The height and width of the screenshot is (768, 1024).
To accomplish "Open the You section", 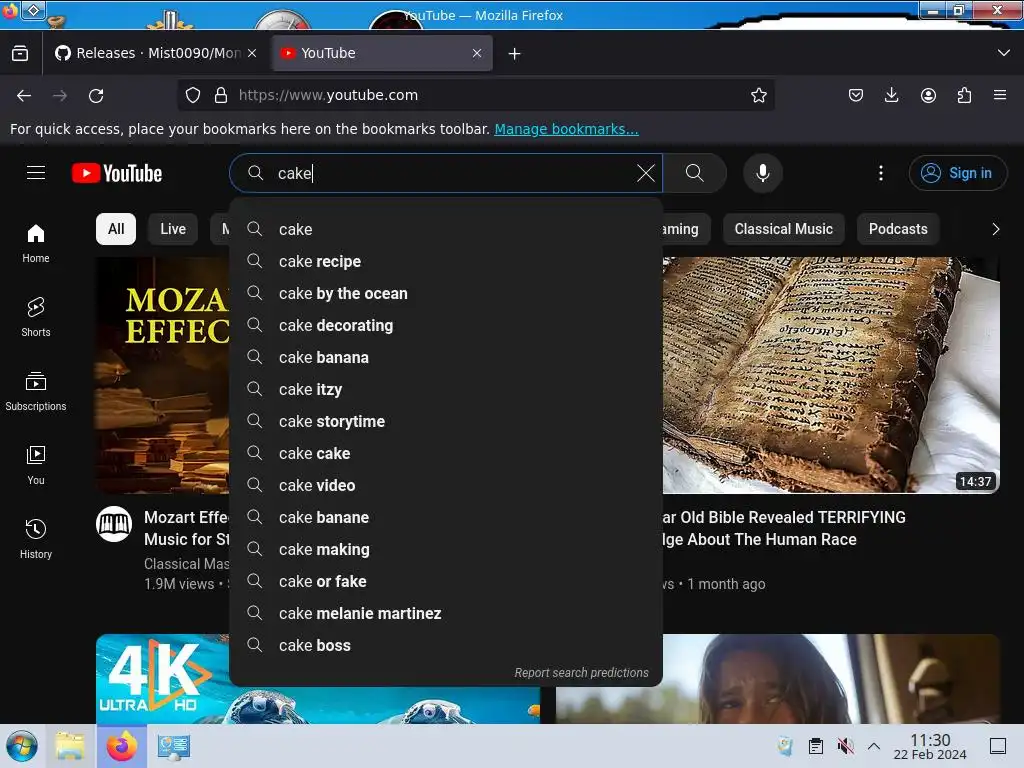I will tap(36, 465).
